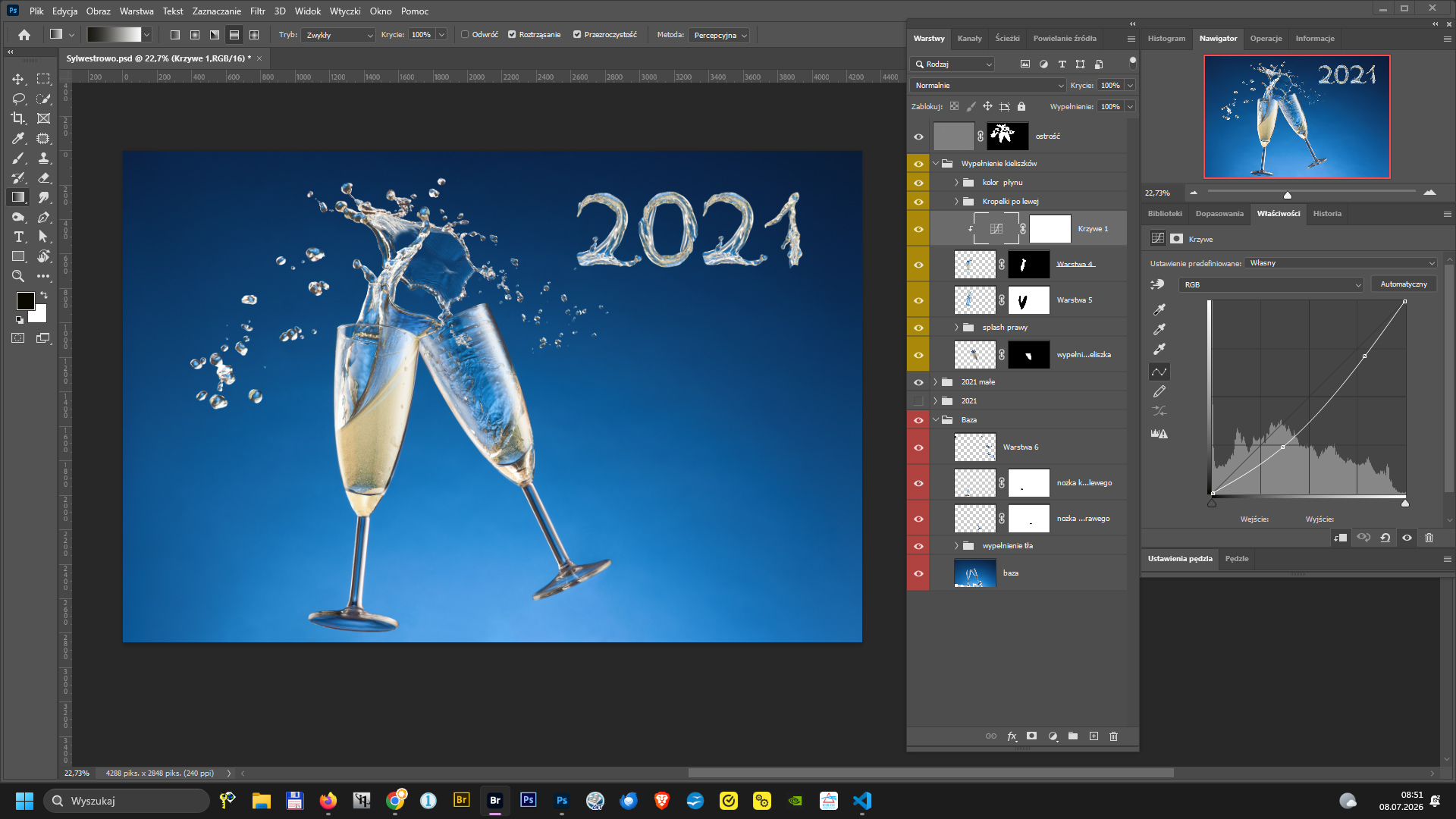Click the Automatyczny button in Curves
This screenshot has width=1456, height=819.
click(x=1404, y=284)
